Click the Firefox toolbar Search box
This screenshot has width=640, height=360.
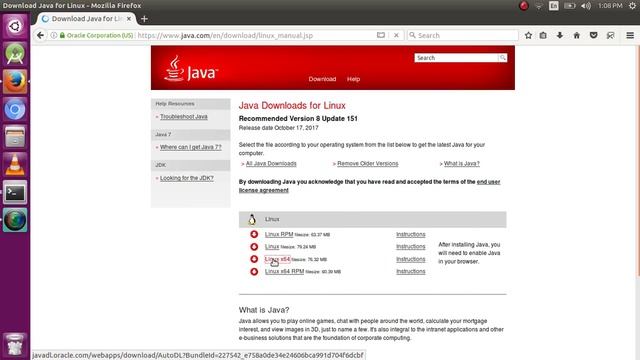[463, 36]
